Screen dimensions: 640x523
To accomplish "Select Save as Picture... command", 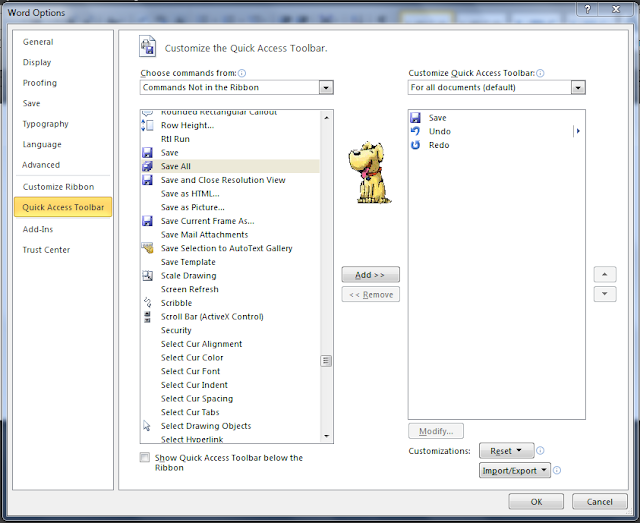I will click(230, 207).
